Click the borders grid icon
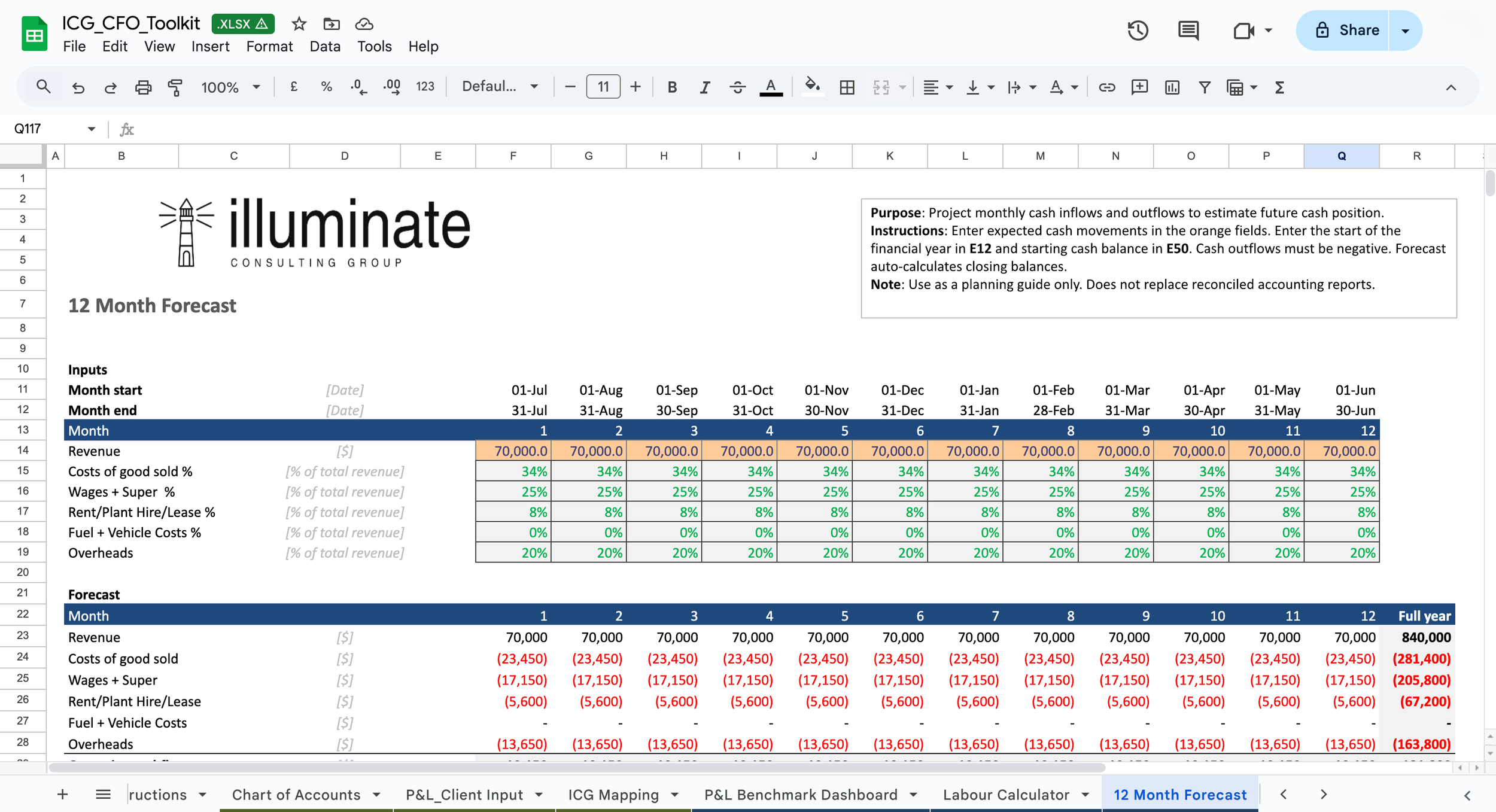Image resolution: width=1496 pixels, height=812 pixels. (x=847, y=87)
